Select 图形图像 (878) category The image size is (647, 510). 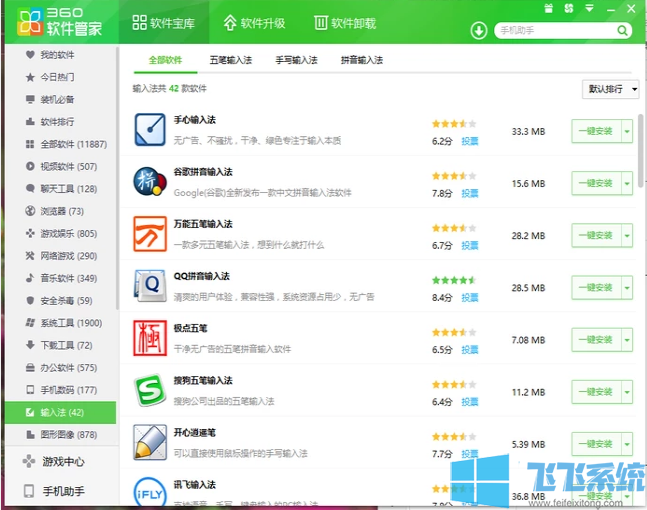point(61,434)
